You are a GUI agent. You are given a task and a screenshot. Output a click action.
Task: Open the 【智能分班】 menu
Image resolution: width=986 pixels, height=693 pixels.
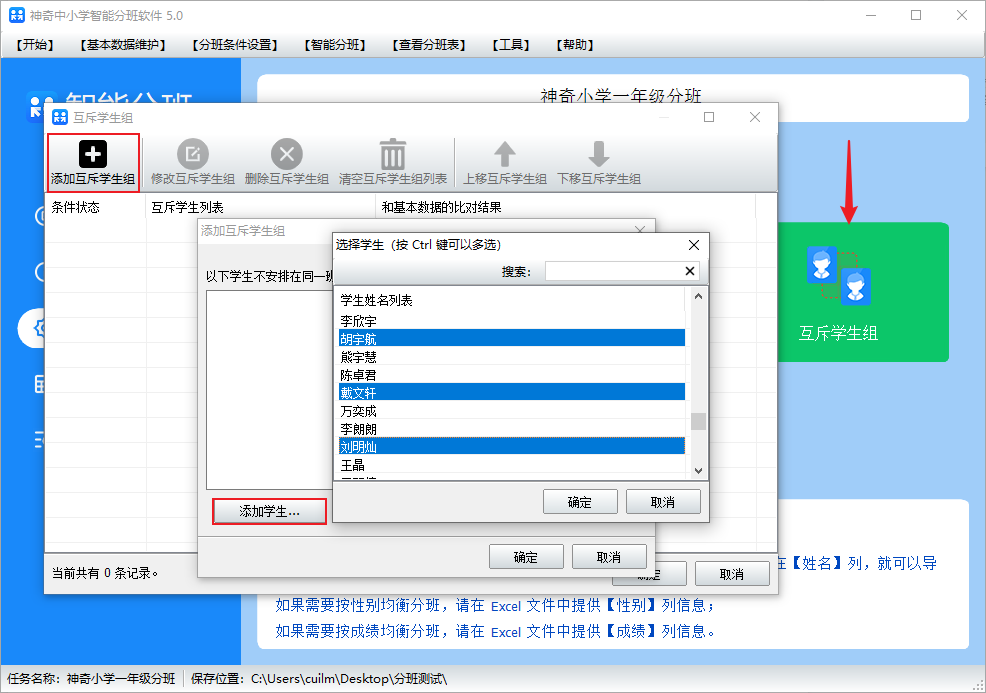click(335, 45)
